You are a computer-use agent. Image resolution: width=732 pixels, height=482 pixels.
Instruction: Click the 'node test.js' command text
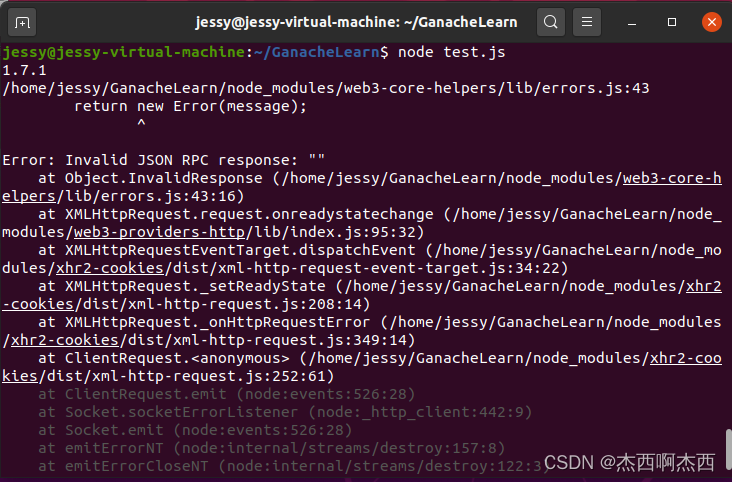point(451,52)
